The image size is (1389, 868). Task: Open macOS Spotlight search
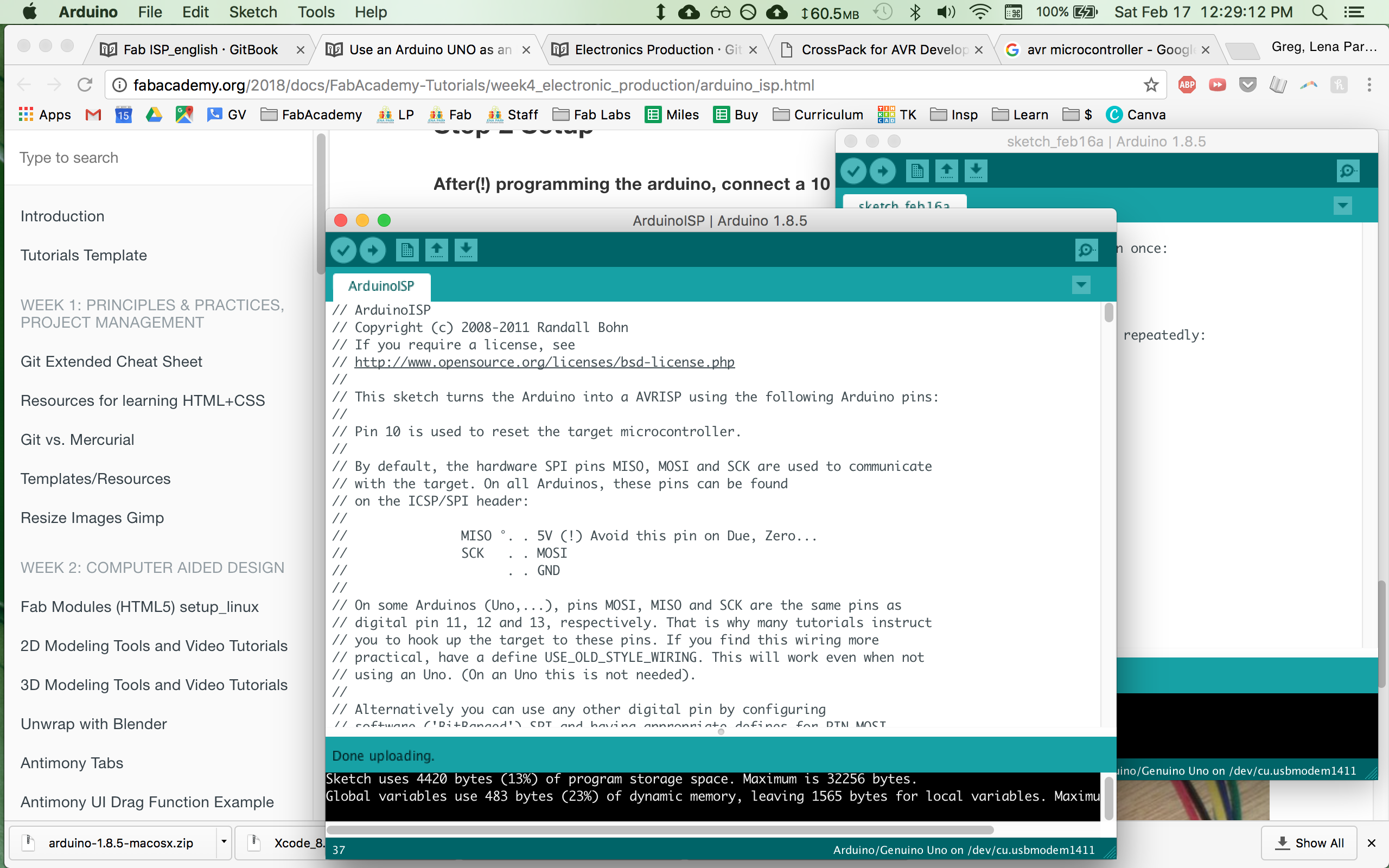click(x=1320, y=12)
